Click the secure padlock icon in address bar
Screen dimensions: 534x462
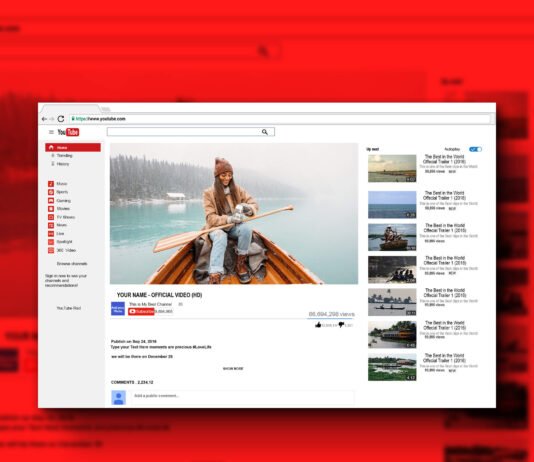73,119
